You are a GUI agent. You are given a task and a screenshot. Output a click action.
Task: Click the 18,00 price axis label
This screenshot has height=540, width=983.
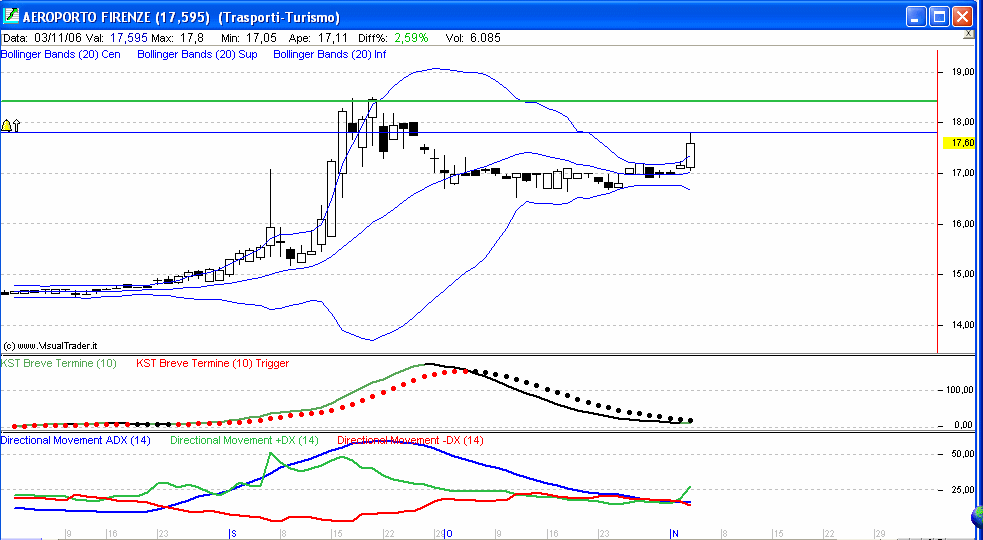click(964, 122)
